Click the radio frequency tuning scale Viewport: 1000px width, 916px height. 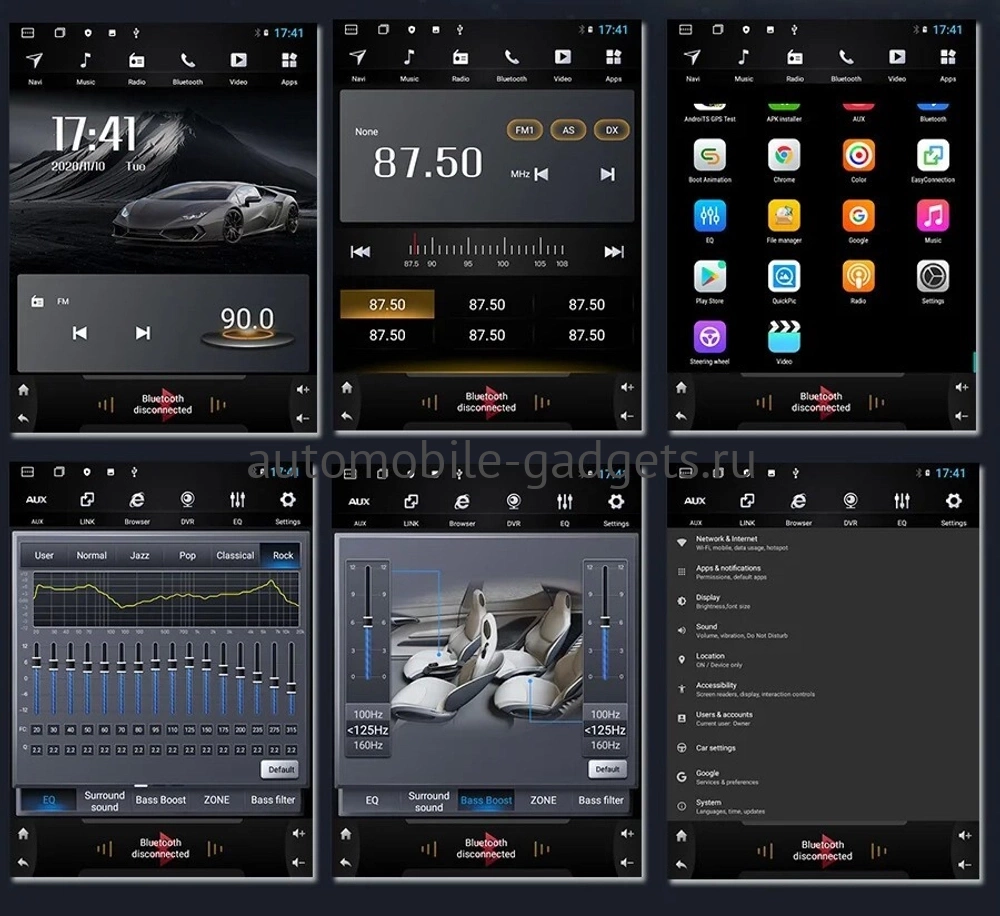coord(487,250)
